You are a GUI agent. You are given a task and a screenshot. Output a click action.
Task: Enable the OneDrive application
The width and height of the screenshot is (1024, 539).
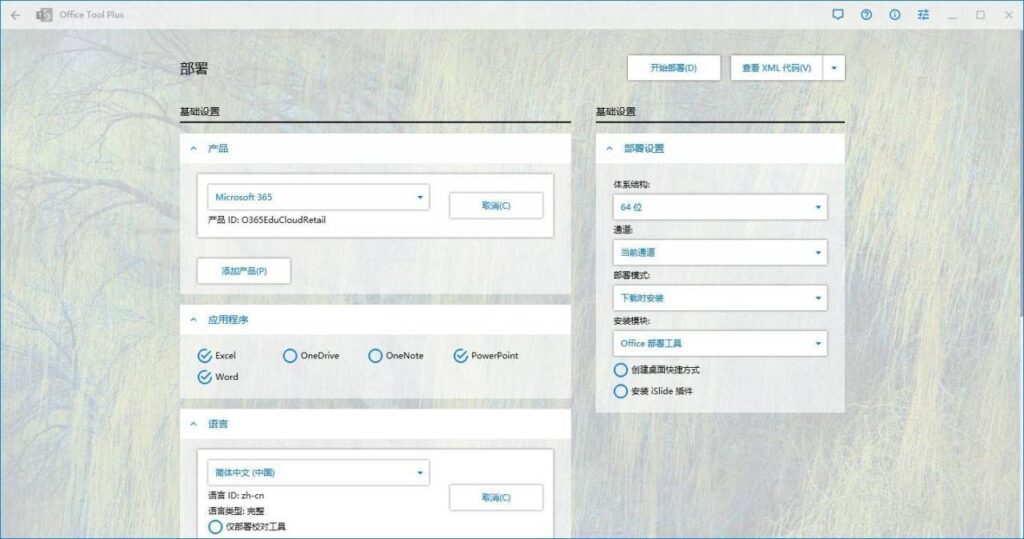290,355
